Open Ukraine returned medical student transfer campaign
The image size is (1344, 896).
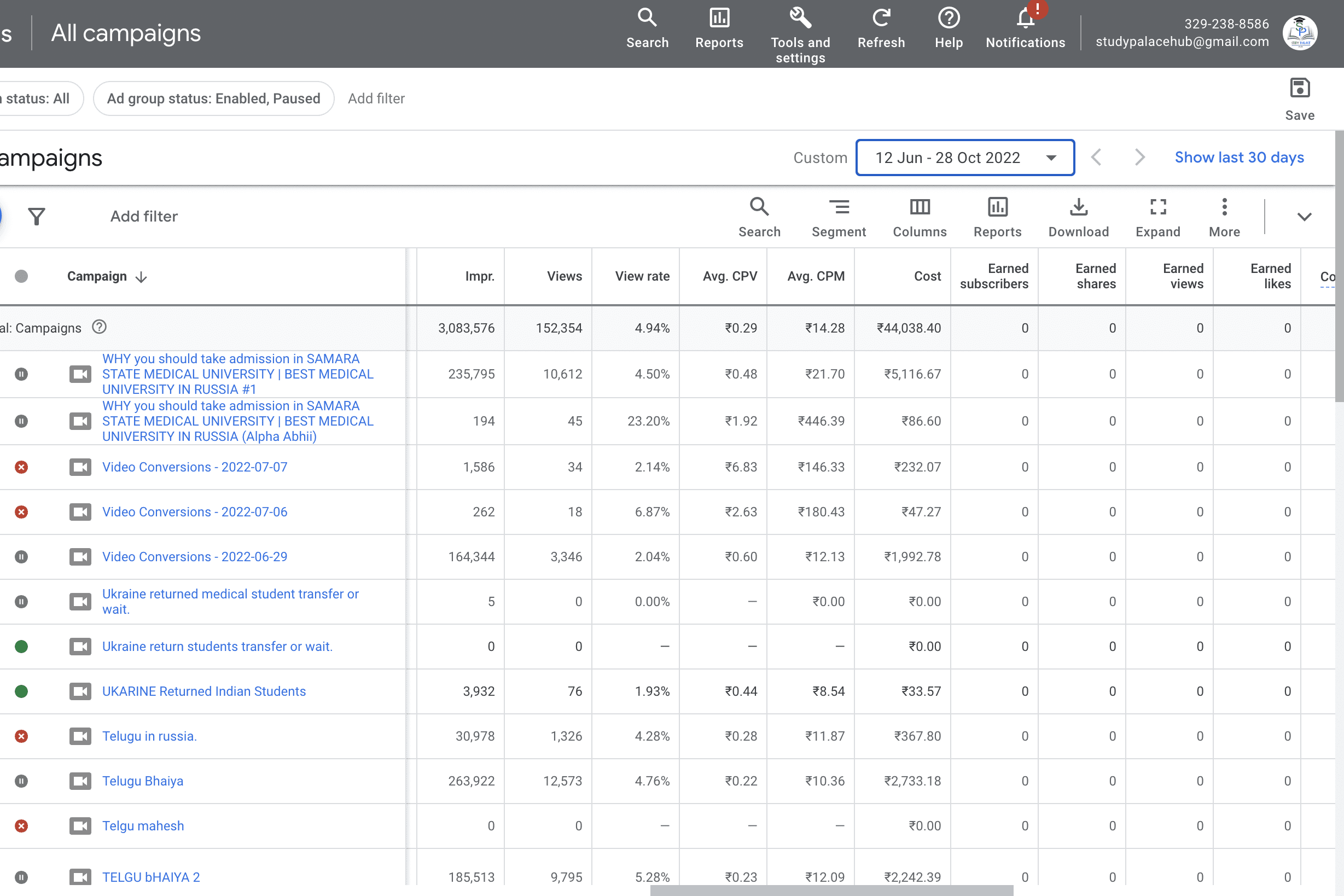(230, 601)
